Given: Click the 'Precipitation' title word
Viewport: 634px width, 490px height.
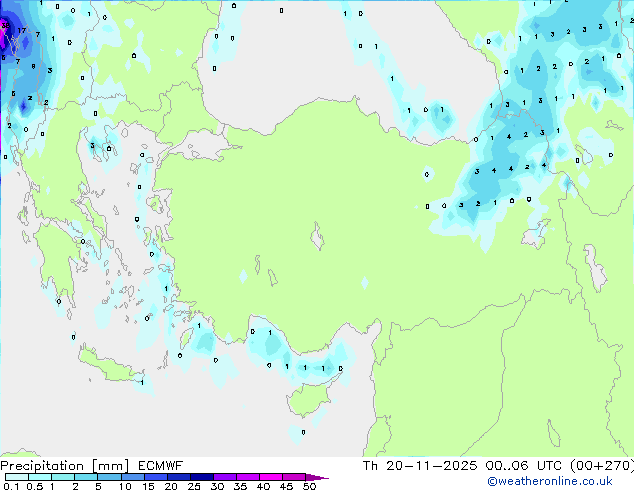Looking at the screenshot, I should (x=42, y=466).
